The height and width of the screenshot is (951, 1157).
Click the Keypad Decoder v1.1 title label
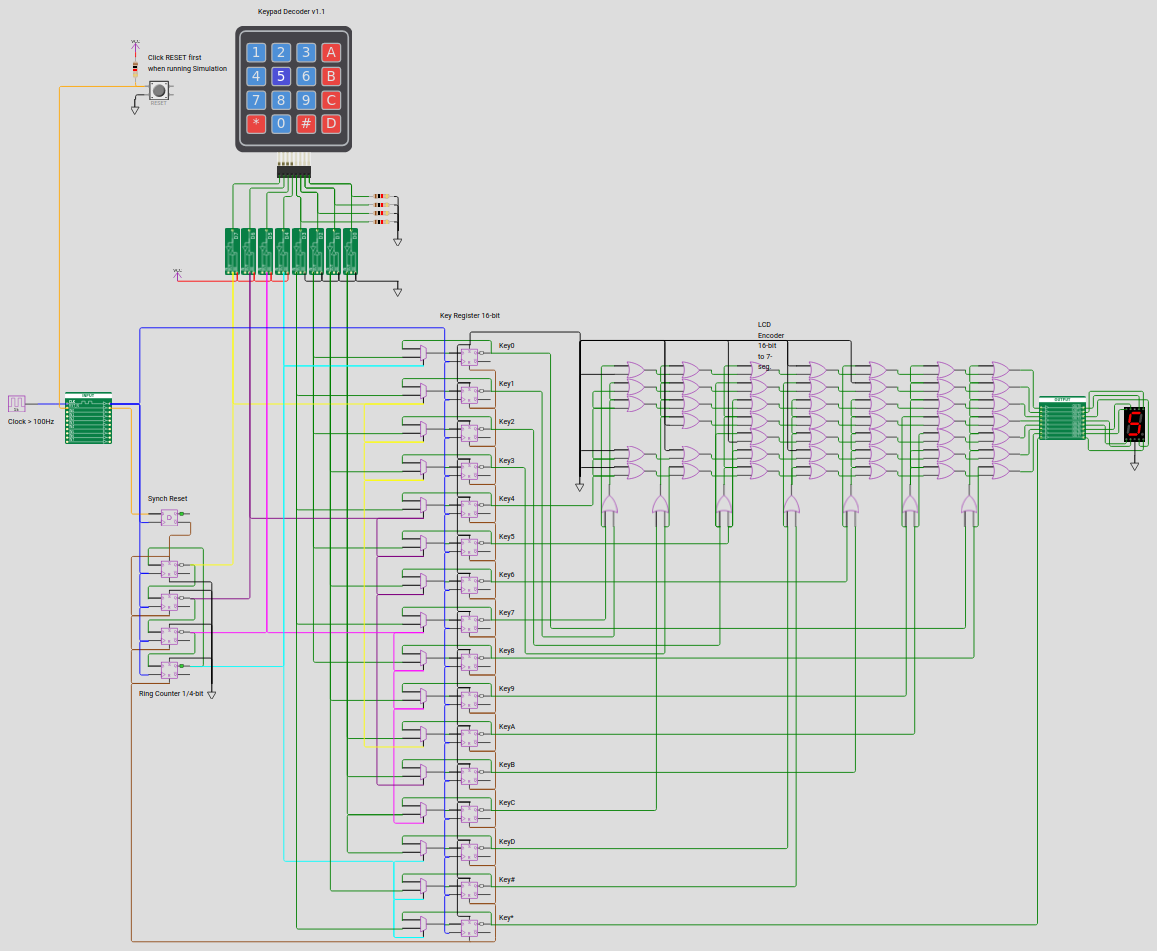click(x=291, y=11)
